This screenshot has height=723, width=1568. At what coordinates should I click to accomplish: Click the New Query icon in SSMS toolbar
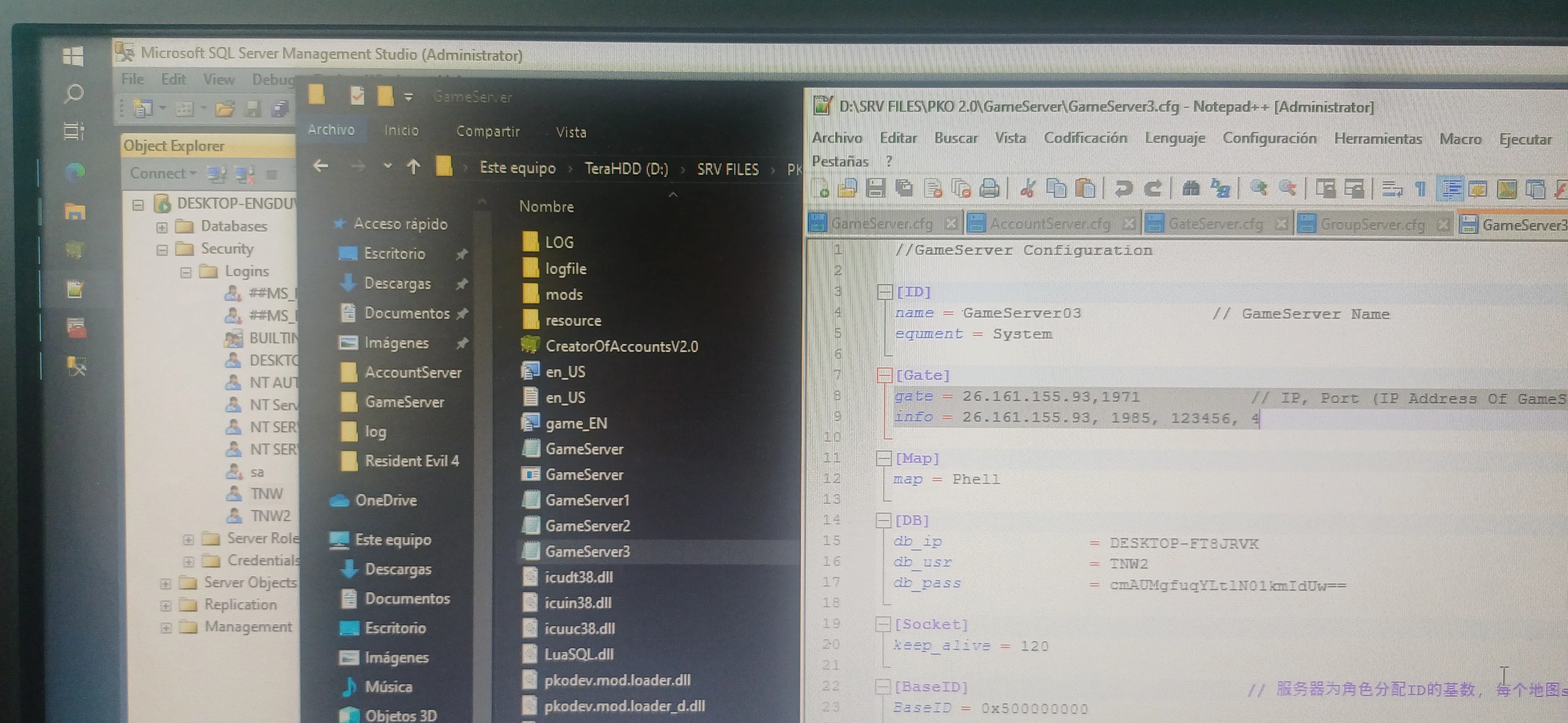tap(143, 108)
